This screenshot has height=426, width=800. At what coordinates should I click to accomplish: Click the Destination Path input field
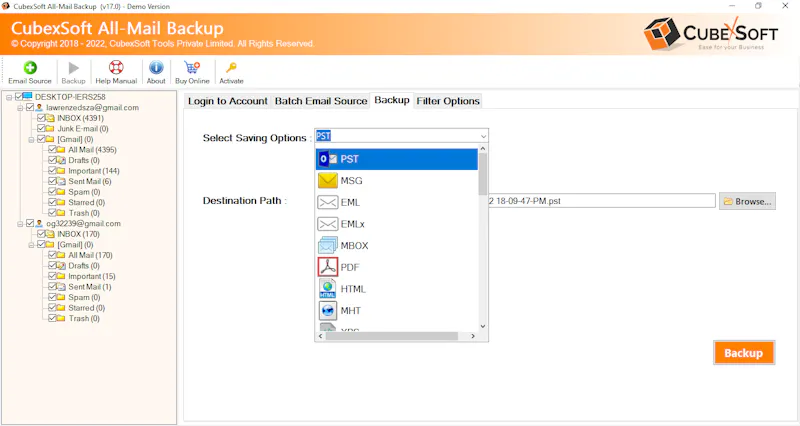point(602,201)
